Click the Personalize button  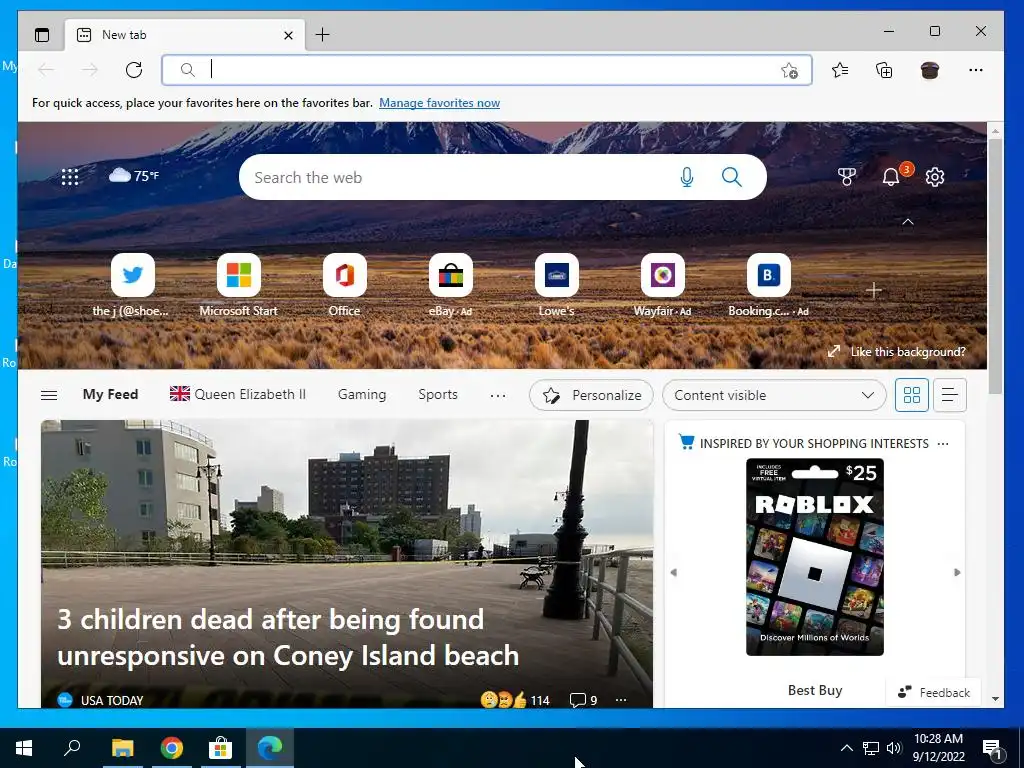coord(591,395)
